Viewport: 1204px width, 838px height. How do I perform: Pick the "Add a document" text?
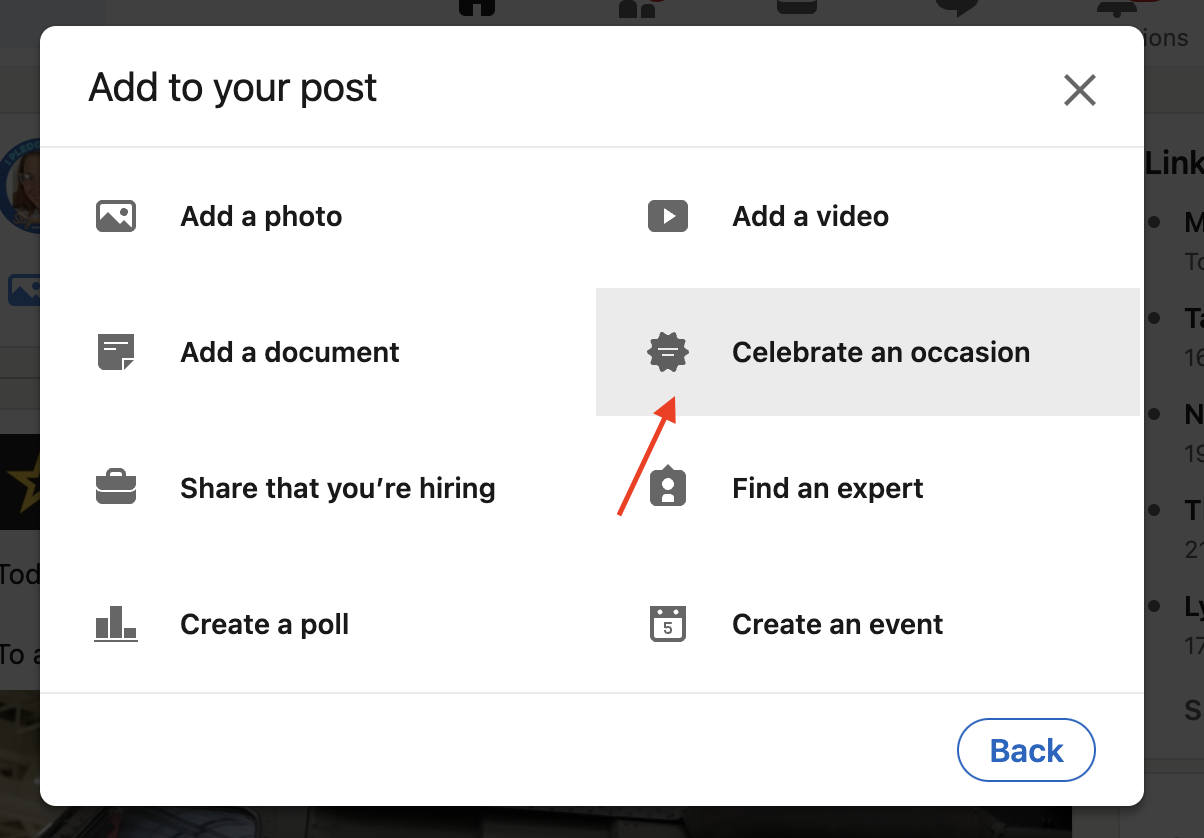coord(289,352)
